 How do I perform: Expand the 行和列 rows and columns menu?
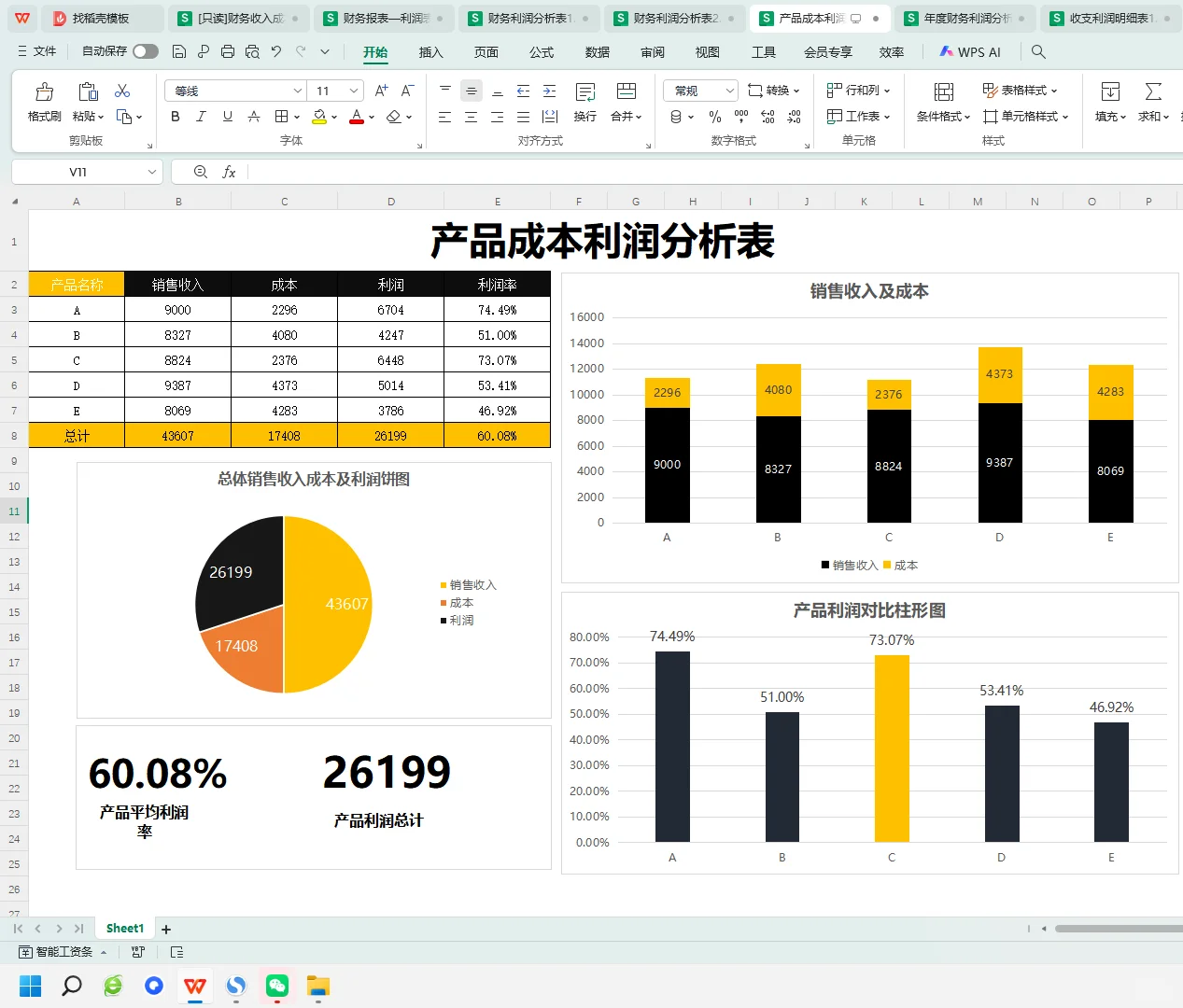[858, 91]
